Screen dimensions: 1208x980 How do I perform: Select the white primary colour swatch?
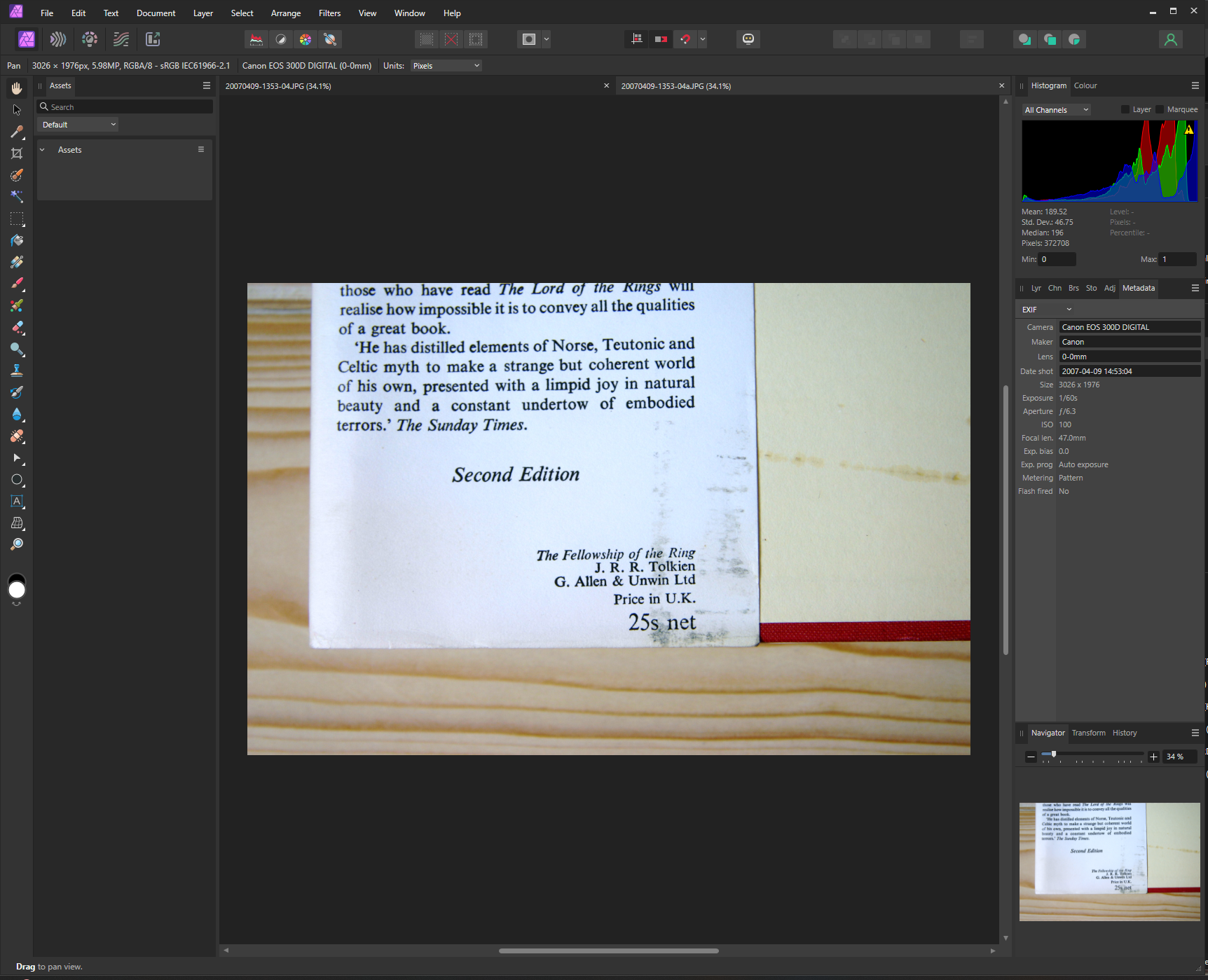pos(17,591)
